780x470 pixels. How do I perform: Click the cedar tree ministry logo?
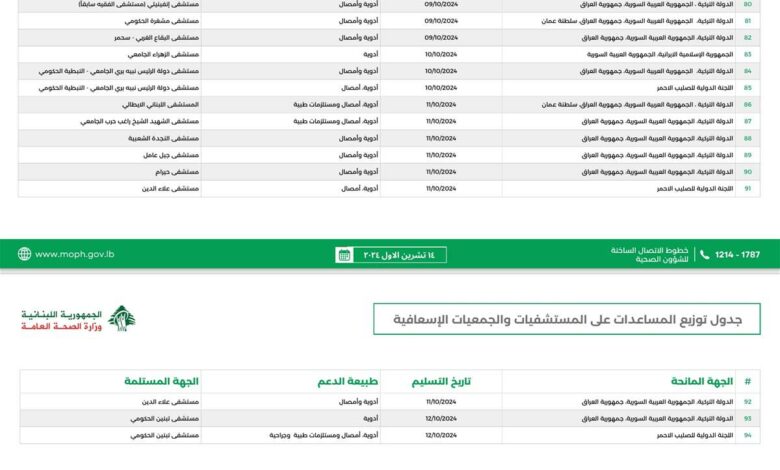(x=122, y=319)
